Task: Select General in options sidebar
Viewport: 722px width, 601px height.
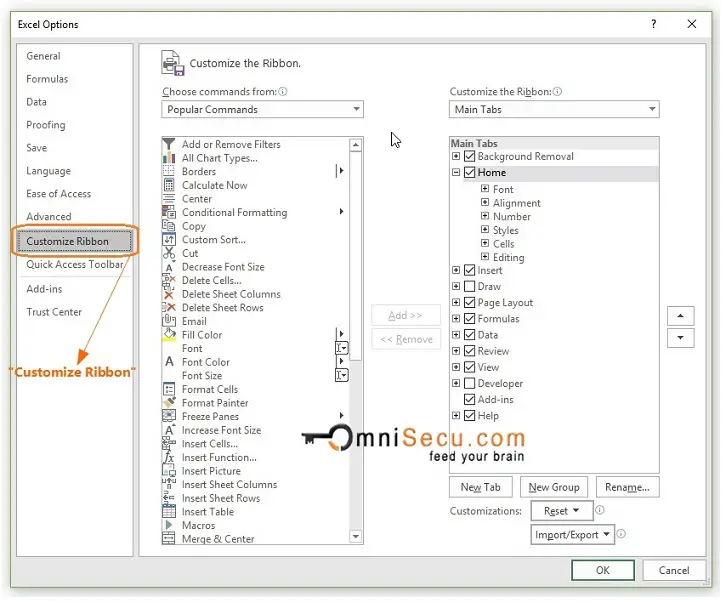Action: click(43, 56)
